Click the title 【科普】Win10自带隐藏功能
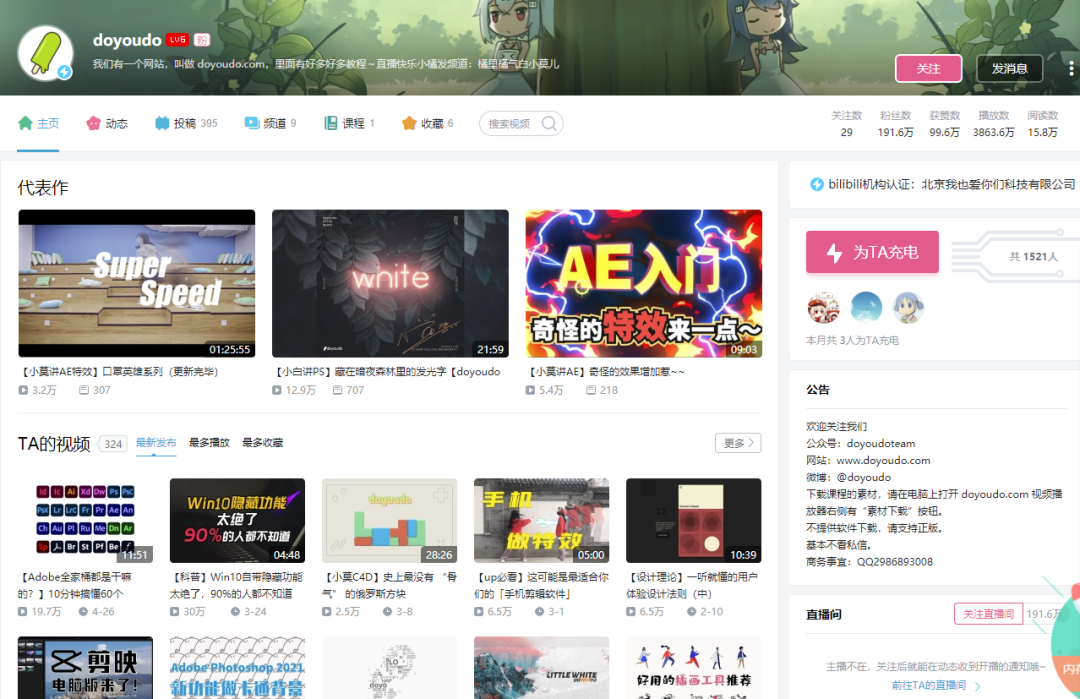Viewport: 1080px width, 699px height. [x=236, y=585]
